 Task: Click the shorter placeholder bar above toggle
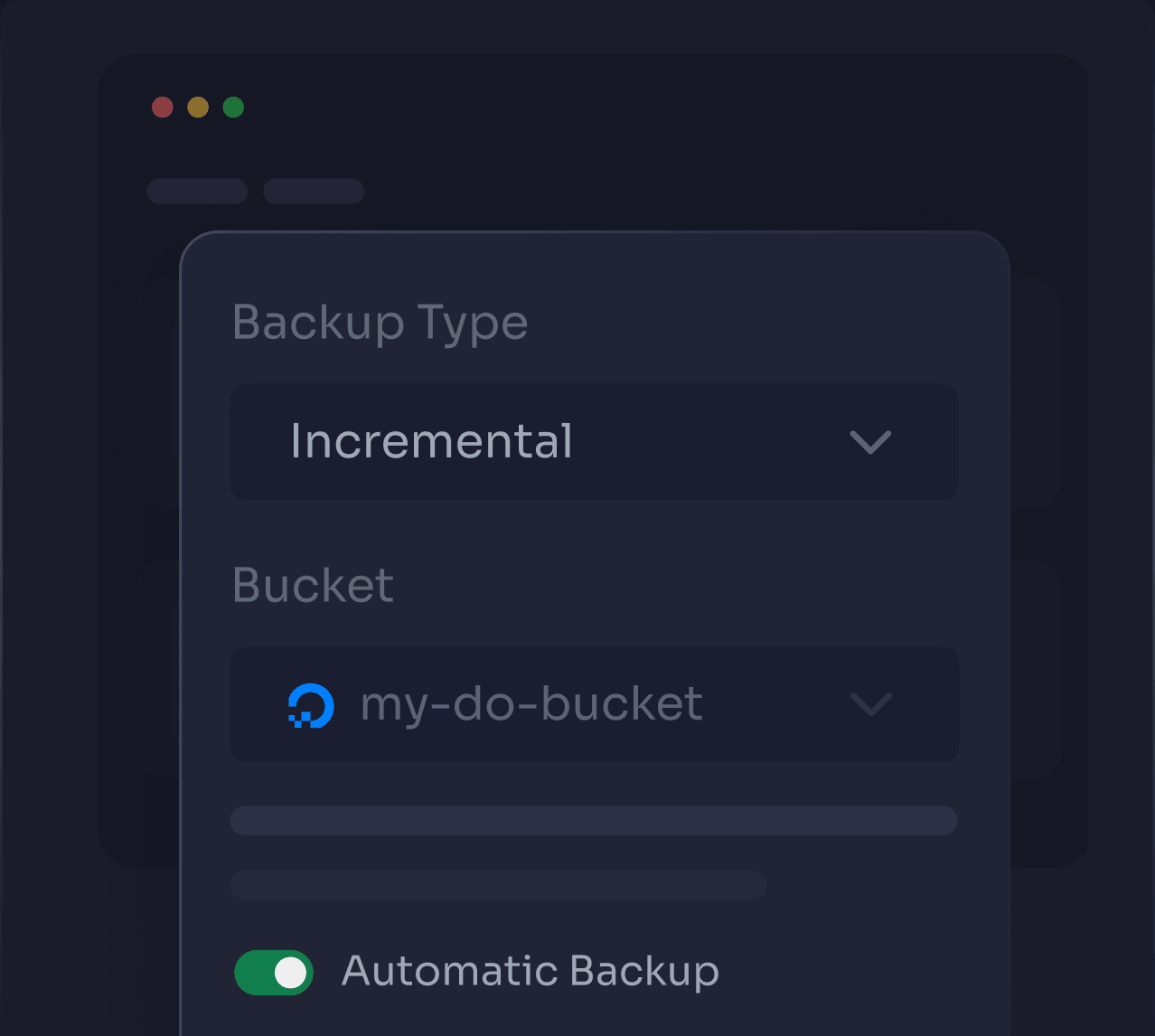(x=499, y=885)
